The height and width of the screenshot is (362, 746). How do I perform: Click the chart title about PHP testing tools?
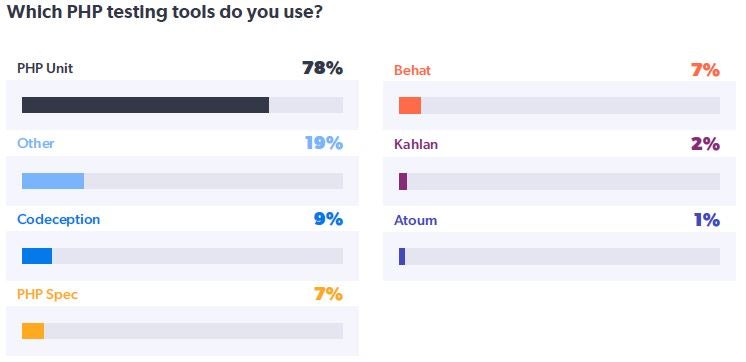pyautogui.click(x=165, y=12)
